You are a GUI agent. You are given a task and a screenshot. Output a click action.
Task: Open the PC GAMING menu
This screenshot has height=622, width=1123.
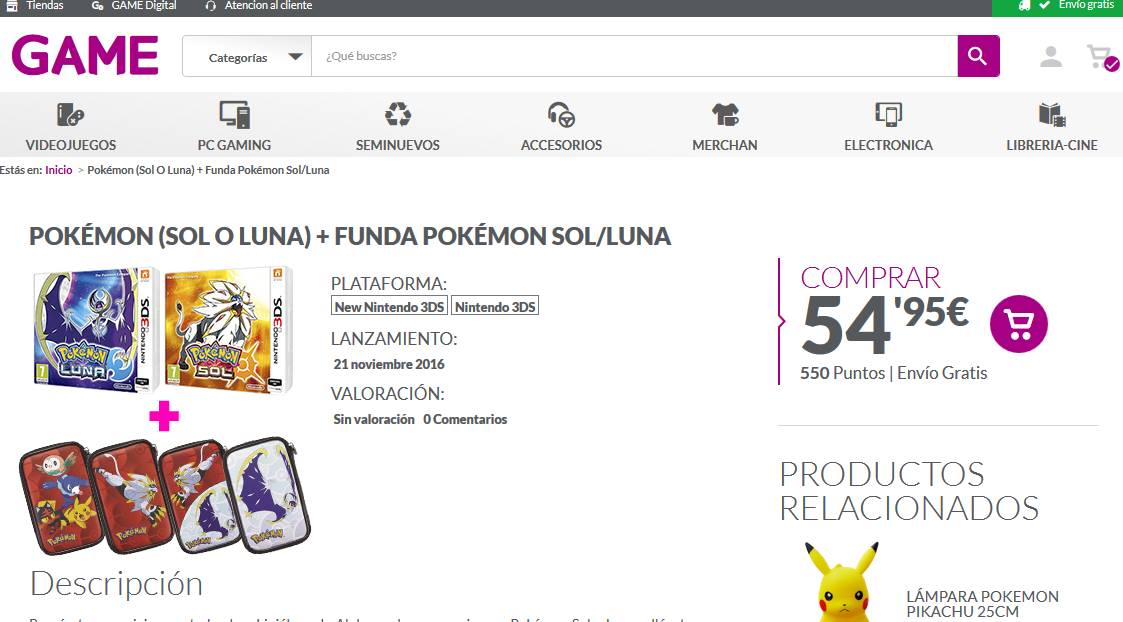tap(234, 145)
